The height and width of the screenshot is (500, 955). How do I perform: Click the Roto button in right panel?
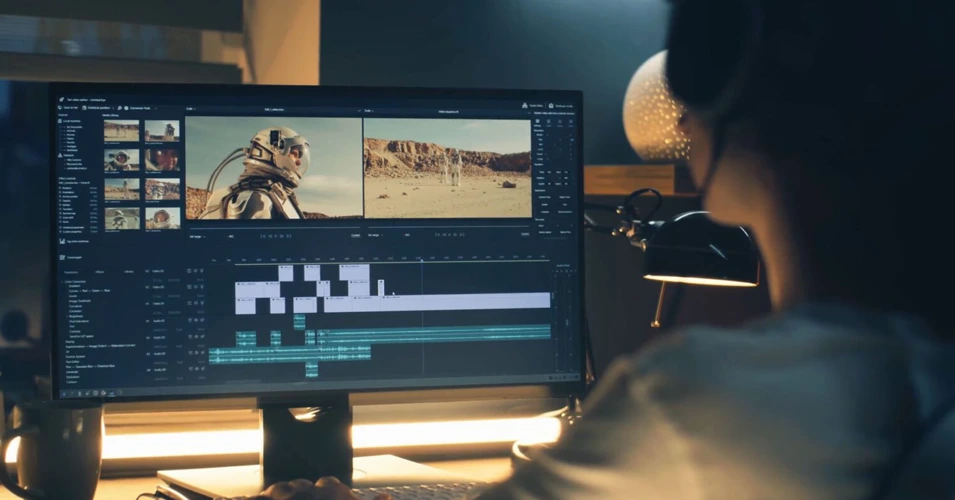(565, 205)
